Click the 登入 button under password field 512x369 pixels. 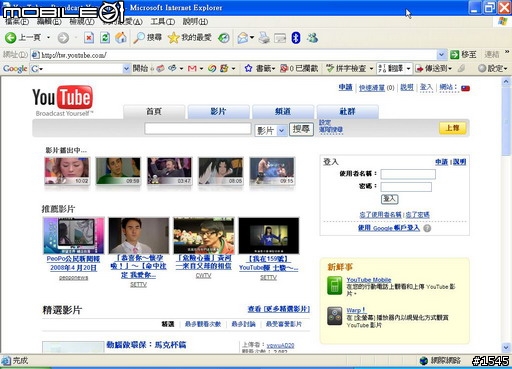[389, 199]
